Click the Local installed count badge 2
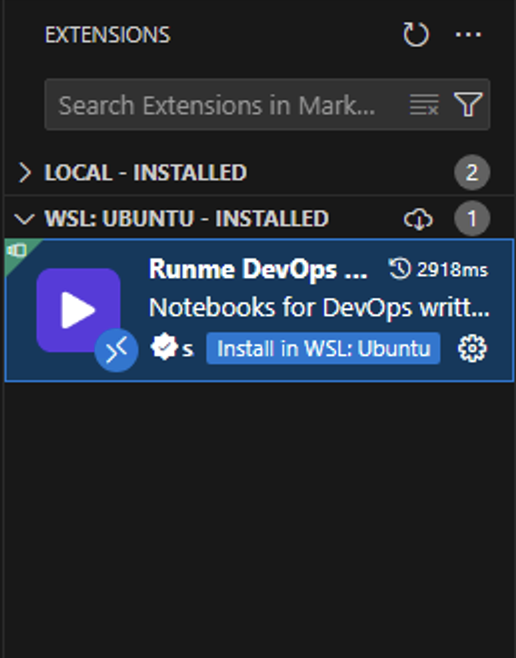The height and width of the screenshot is (658, 516). coord(472,172)
